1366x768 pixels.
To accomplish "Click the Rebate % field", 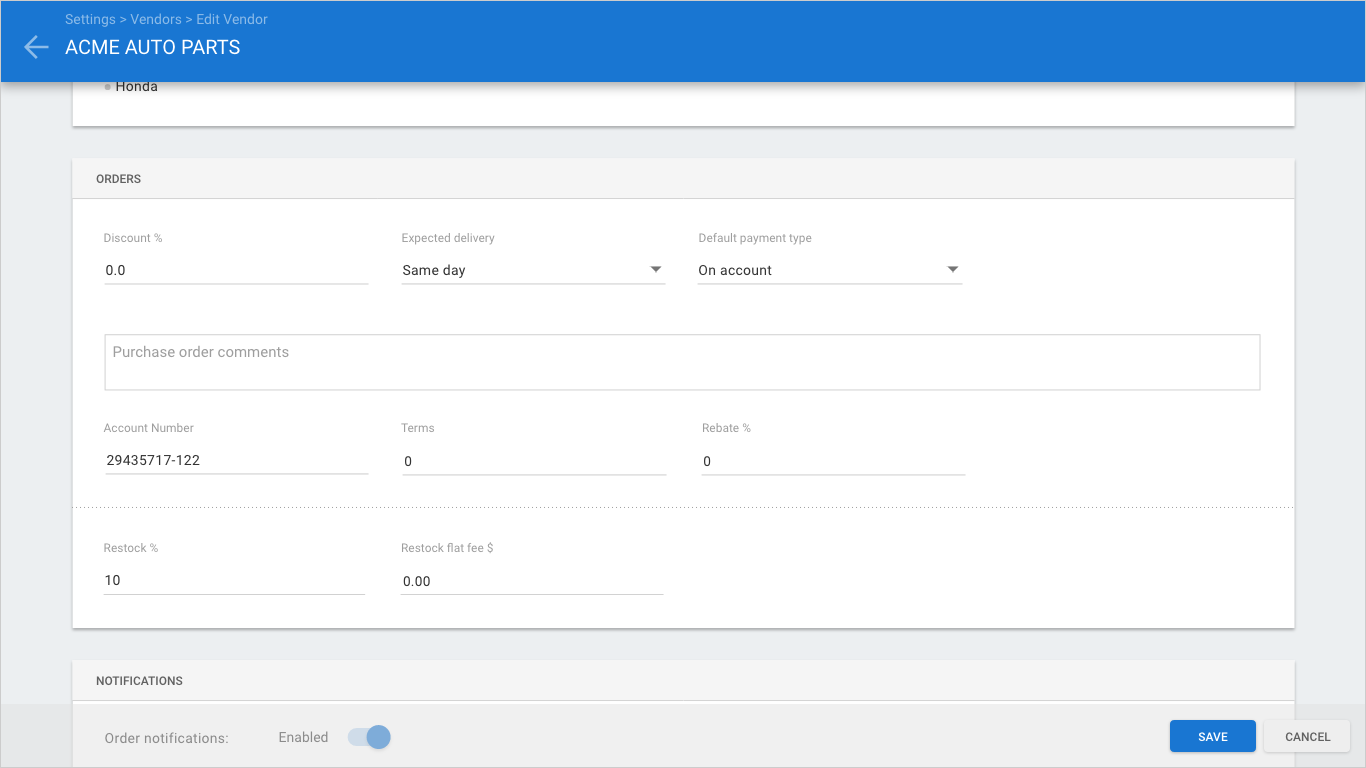I will (x=833, y=461).
